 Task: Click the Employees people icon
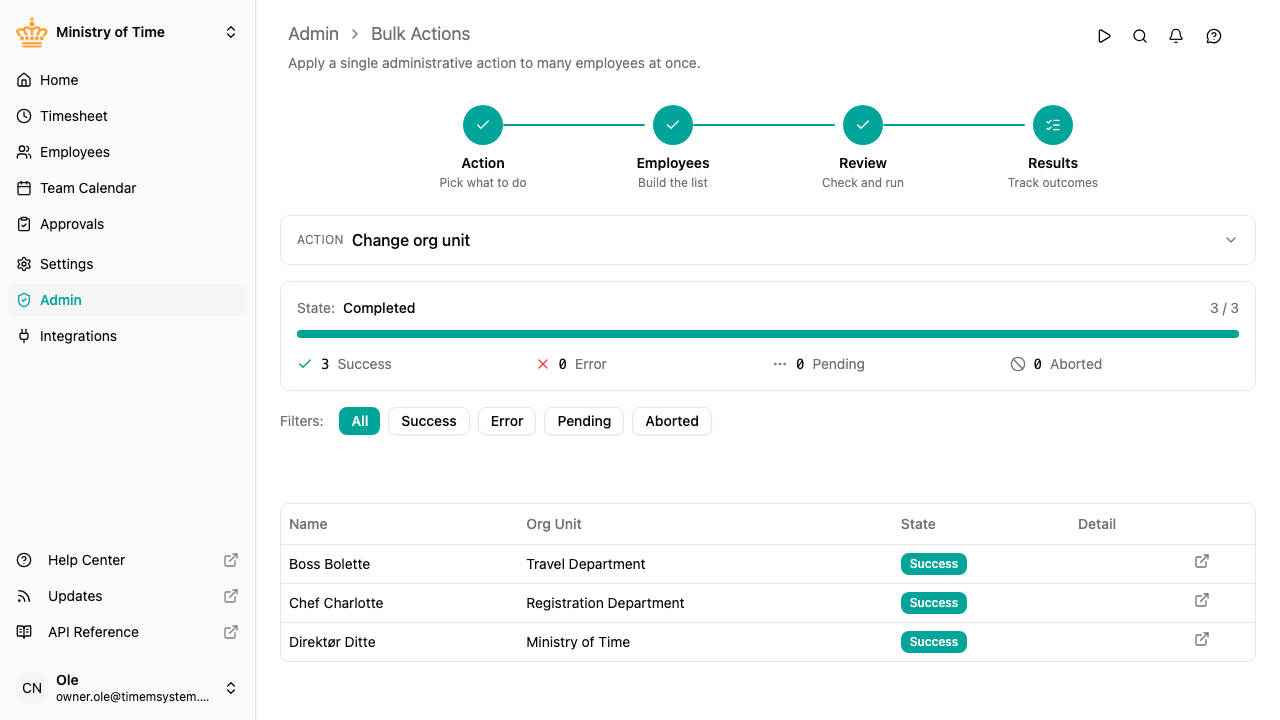24,152
